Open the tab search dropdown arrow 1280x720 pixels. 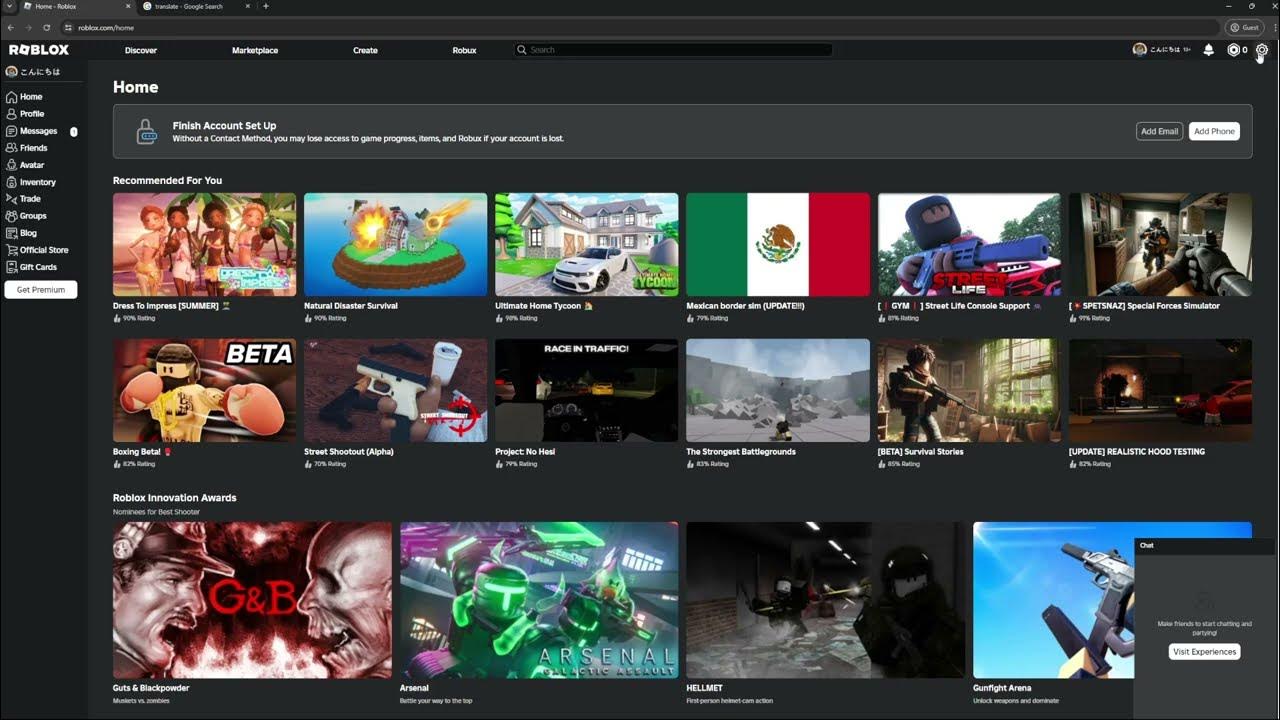tap(8, 6)
